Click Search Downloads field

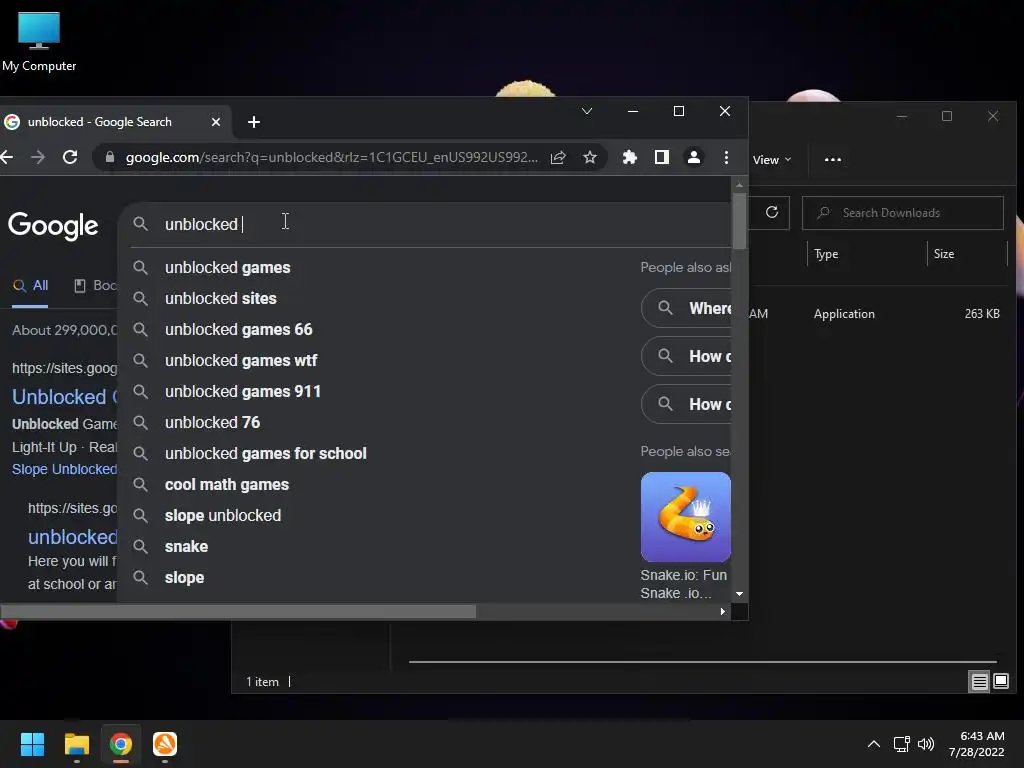click(x=903, y=213)
